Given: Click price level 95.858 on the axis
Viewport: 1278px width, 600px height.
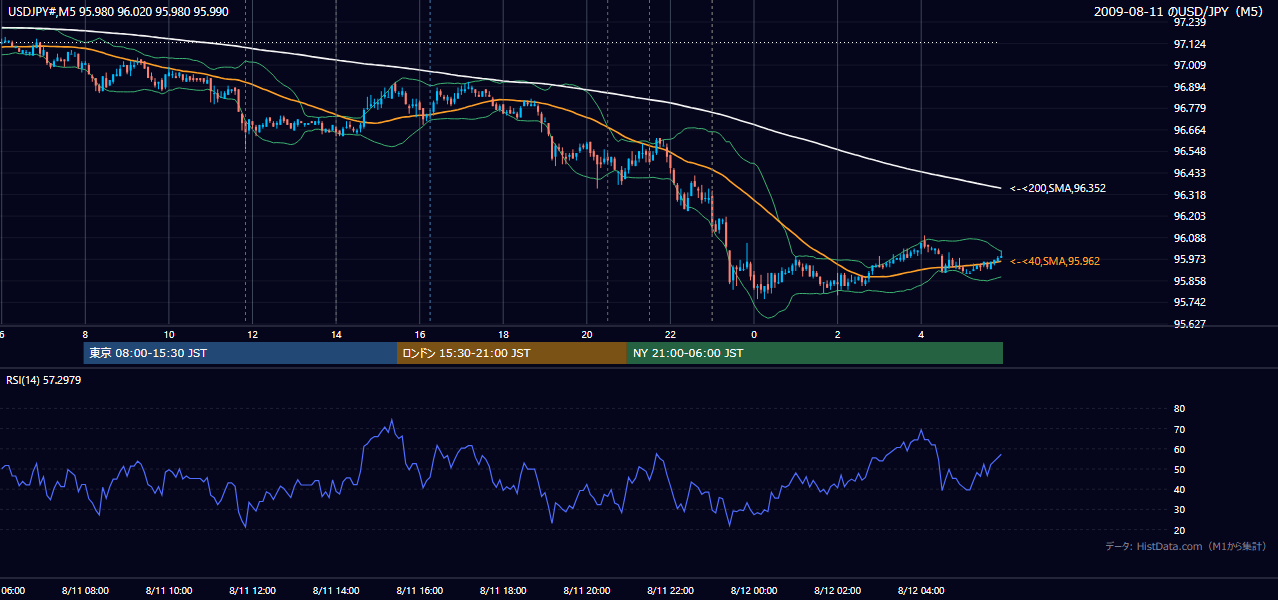Looking at the screenshot, I should (1189, 281).
